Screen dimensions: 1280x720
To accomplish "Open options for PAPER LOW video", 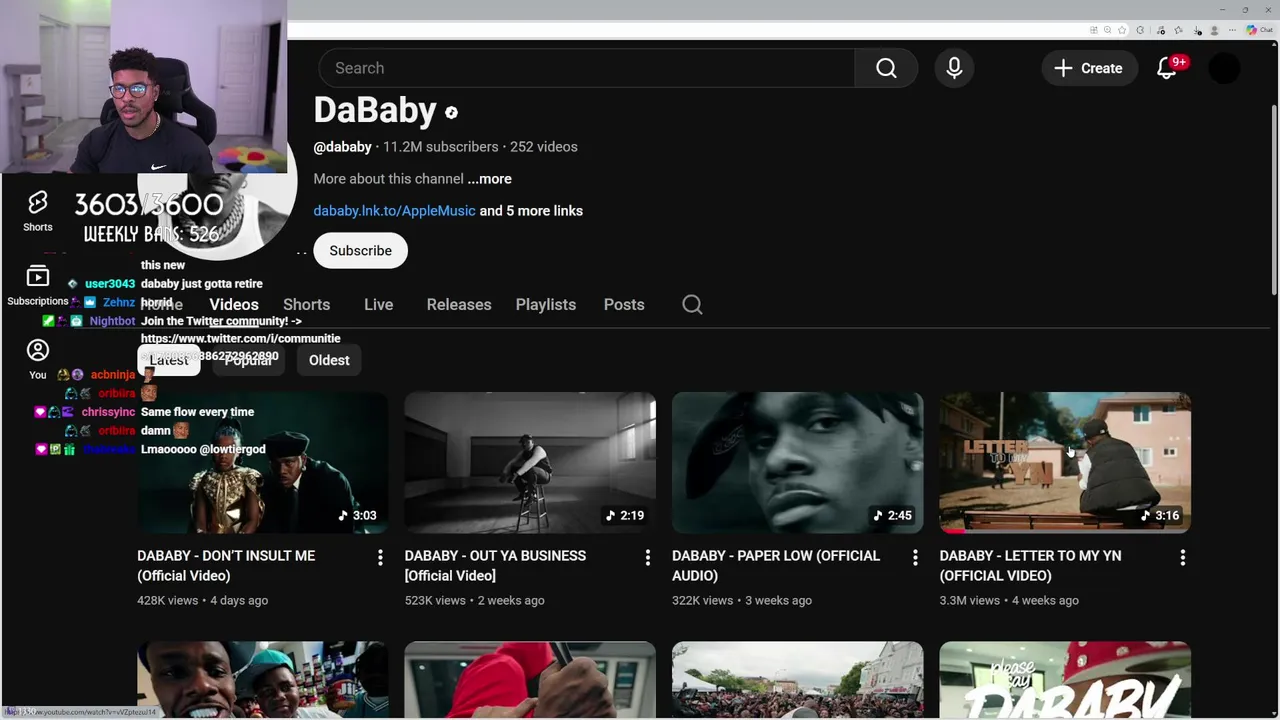I will pos(915,558).
